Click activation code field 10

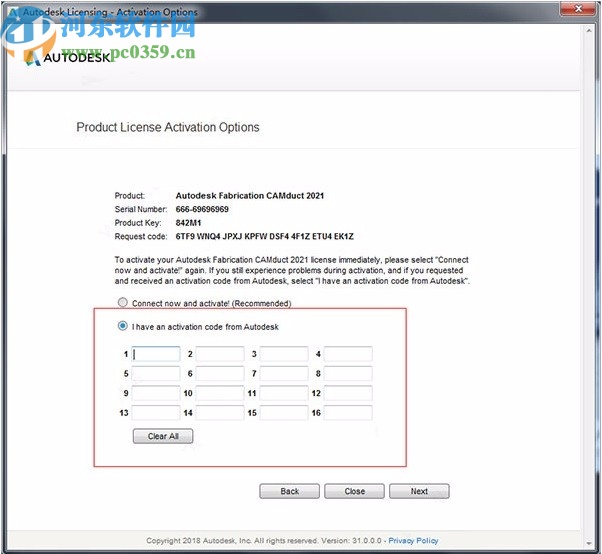tap(220, 393)
